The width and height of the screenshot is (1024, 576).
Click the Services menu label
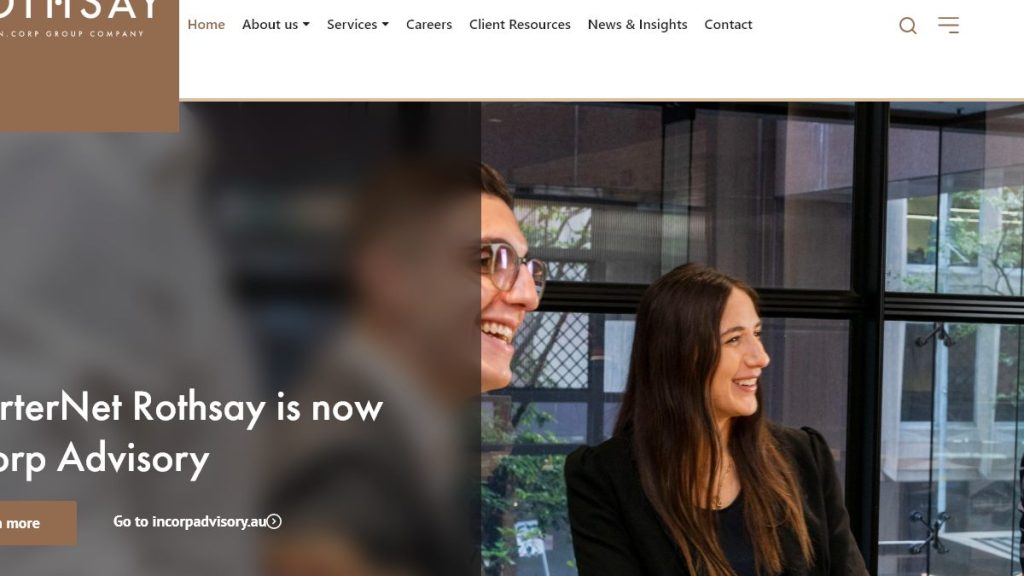[352, 24]
